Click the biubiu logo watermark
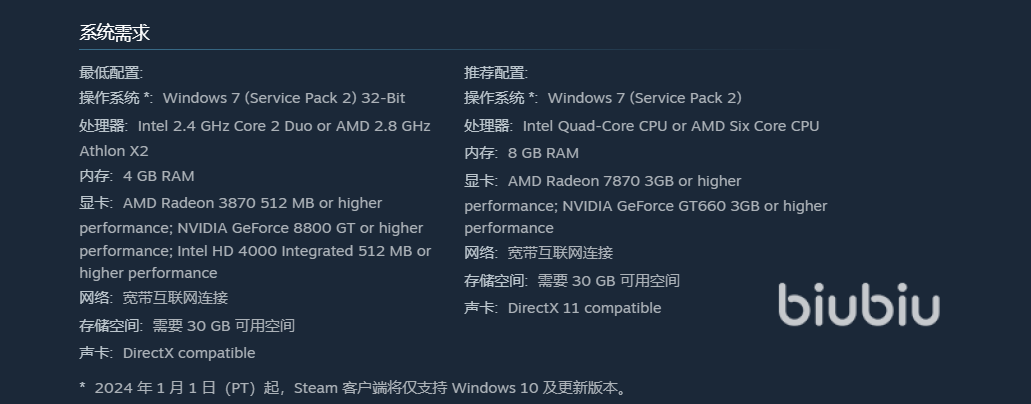The image size is (1031, 404). pos(859,304)
